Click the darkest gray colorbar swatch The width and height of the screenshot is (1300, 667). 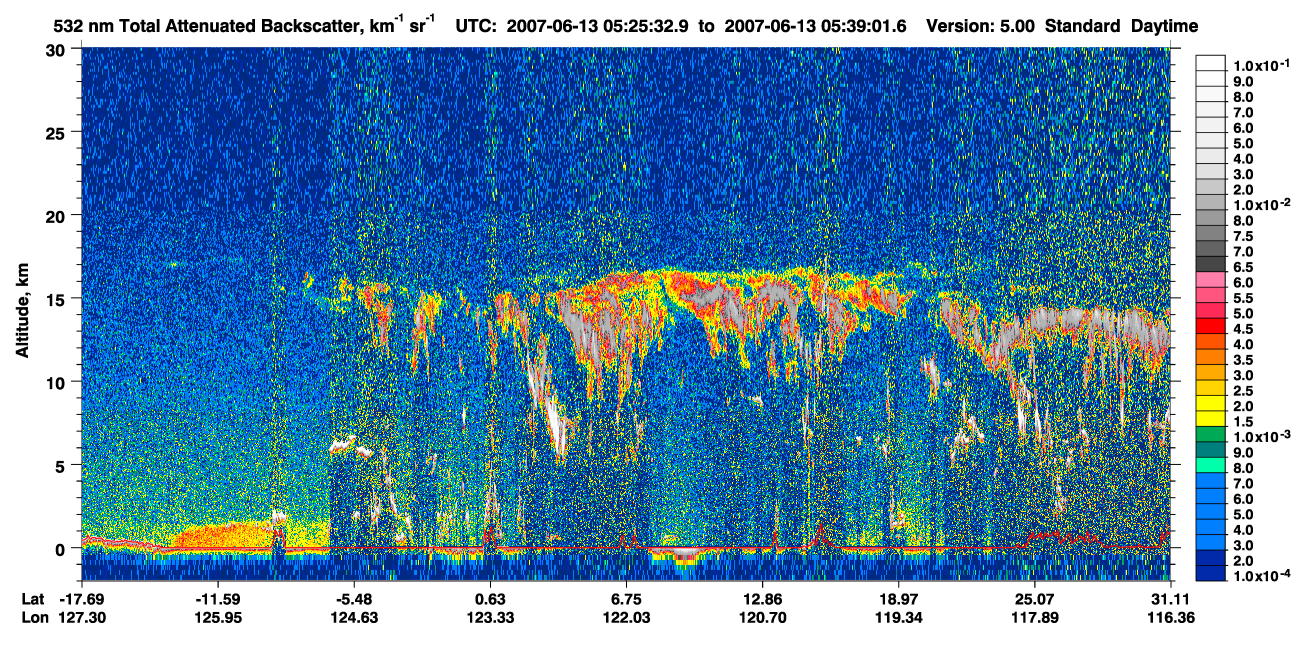[x=1210, y=264]
